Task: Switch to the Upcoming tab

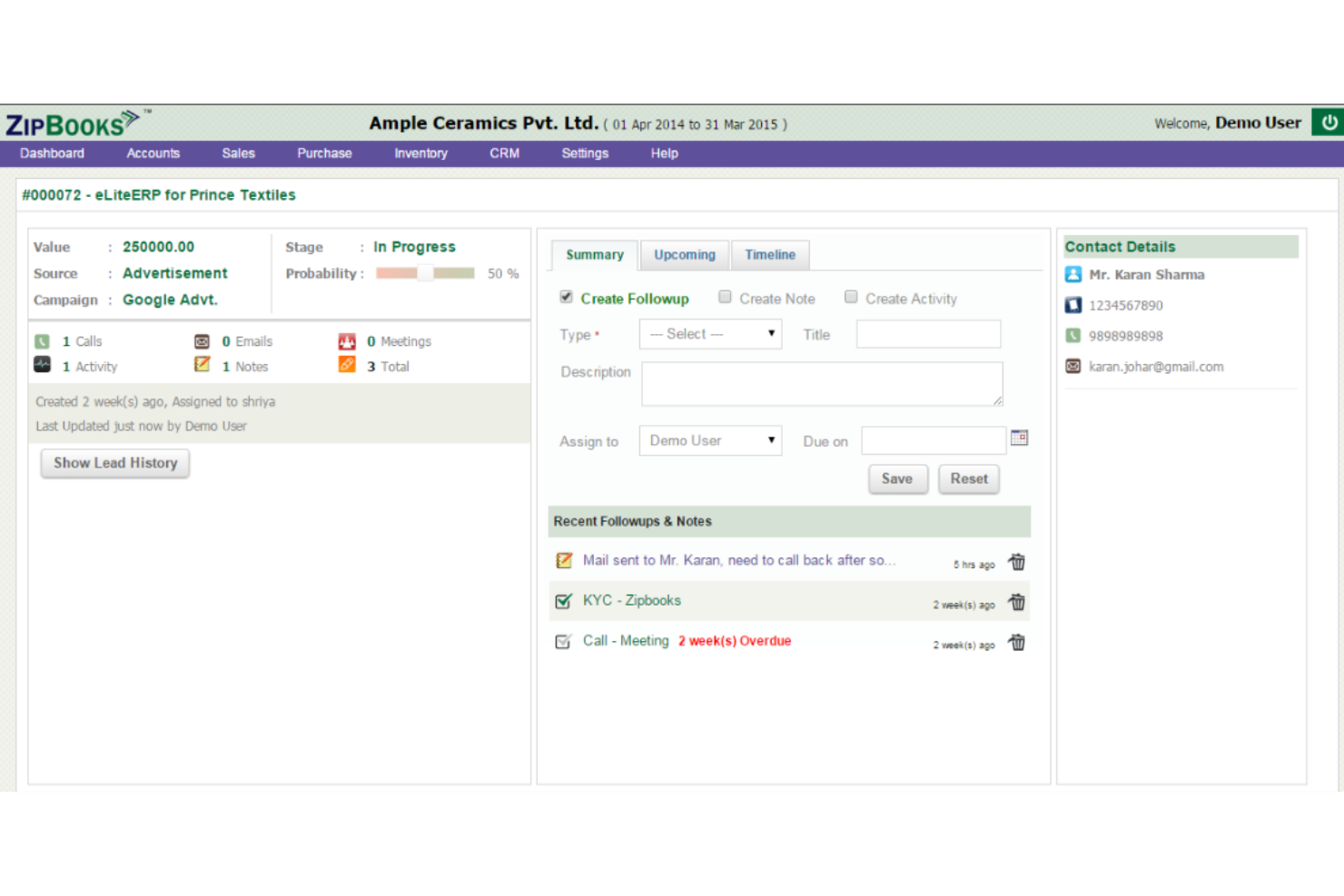Action: [685, 255]
